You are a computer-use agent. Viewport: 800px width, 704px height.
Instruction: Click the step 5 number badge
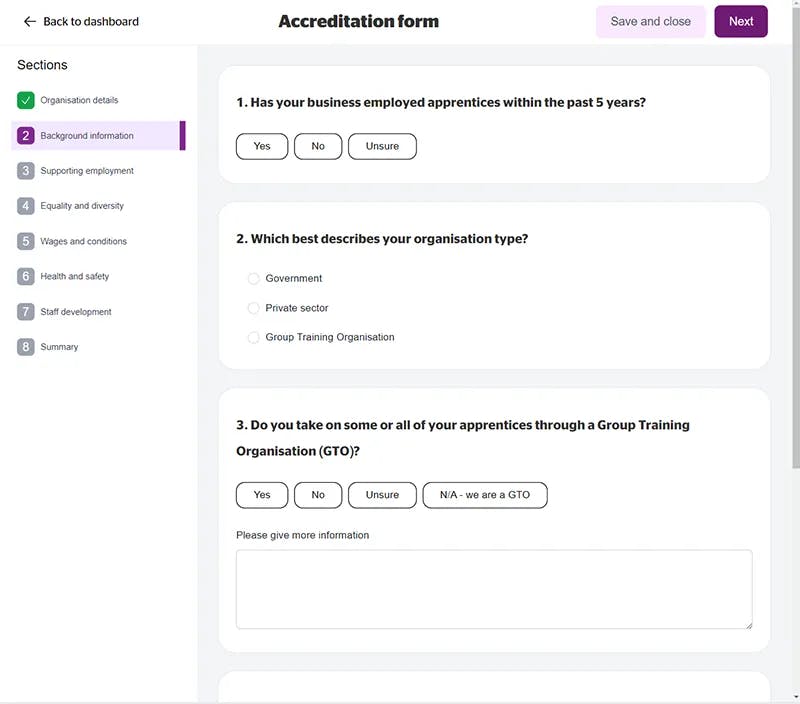click(26, 241)
